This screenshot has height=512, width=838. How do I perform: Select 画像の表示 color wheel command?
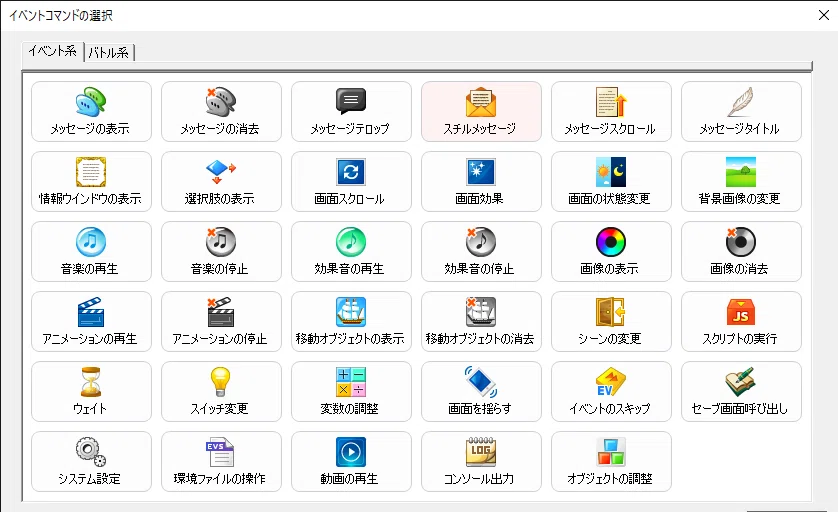click(611, 252)
